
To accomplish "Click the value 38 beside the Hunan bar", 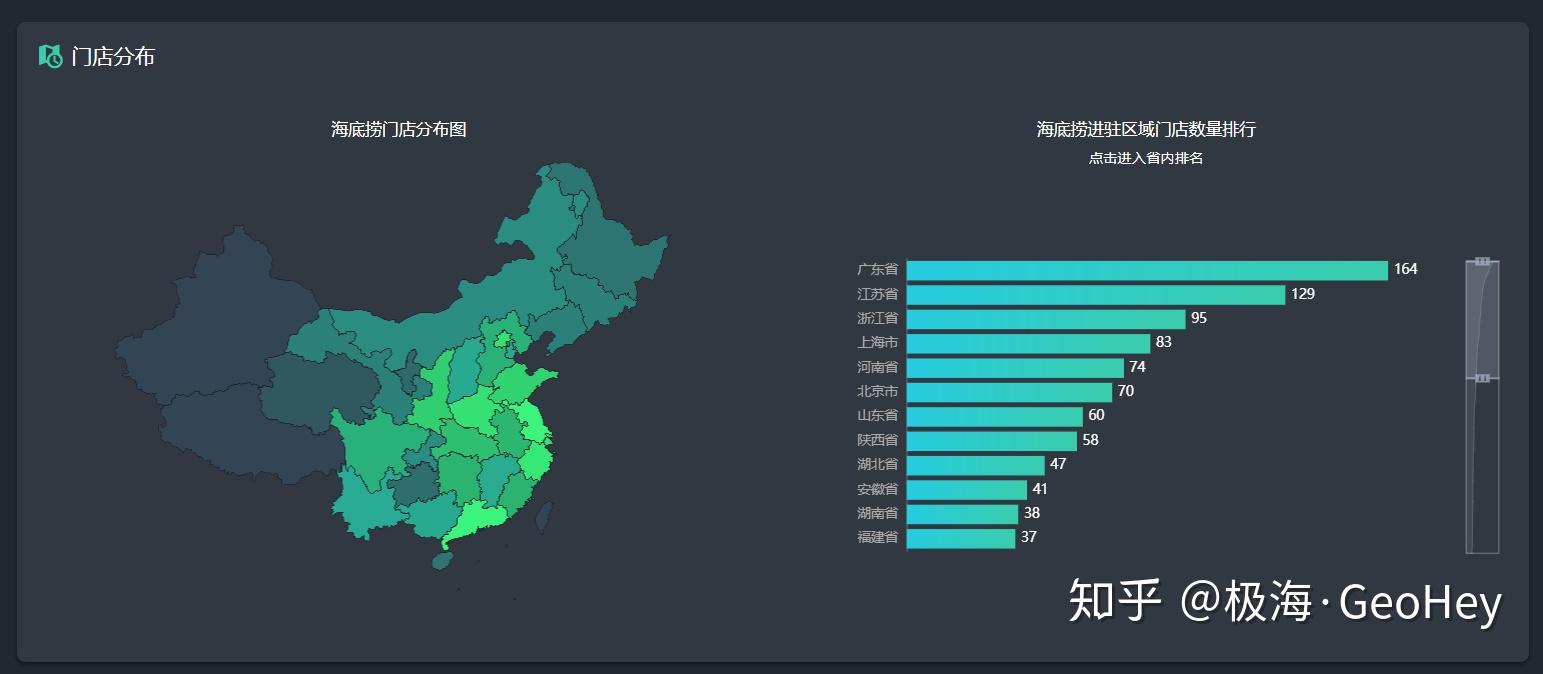I will point(1032,513).
